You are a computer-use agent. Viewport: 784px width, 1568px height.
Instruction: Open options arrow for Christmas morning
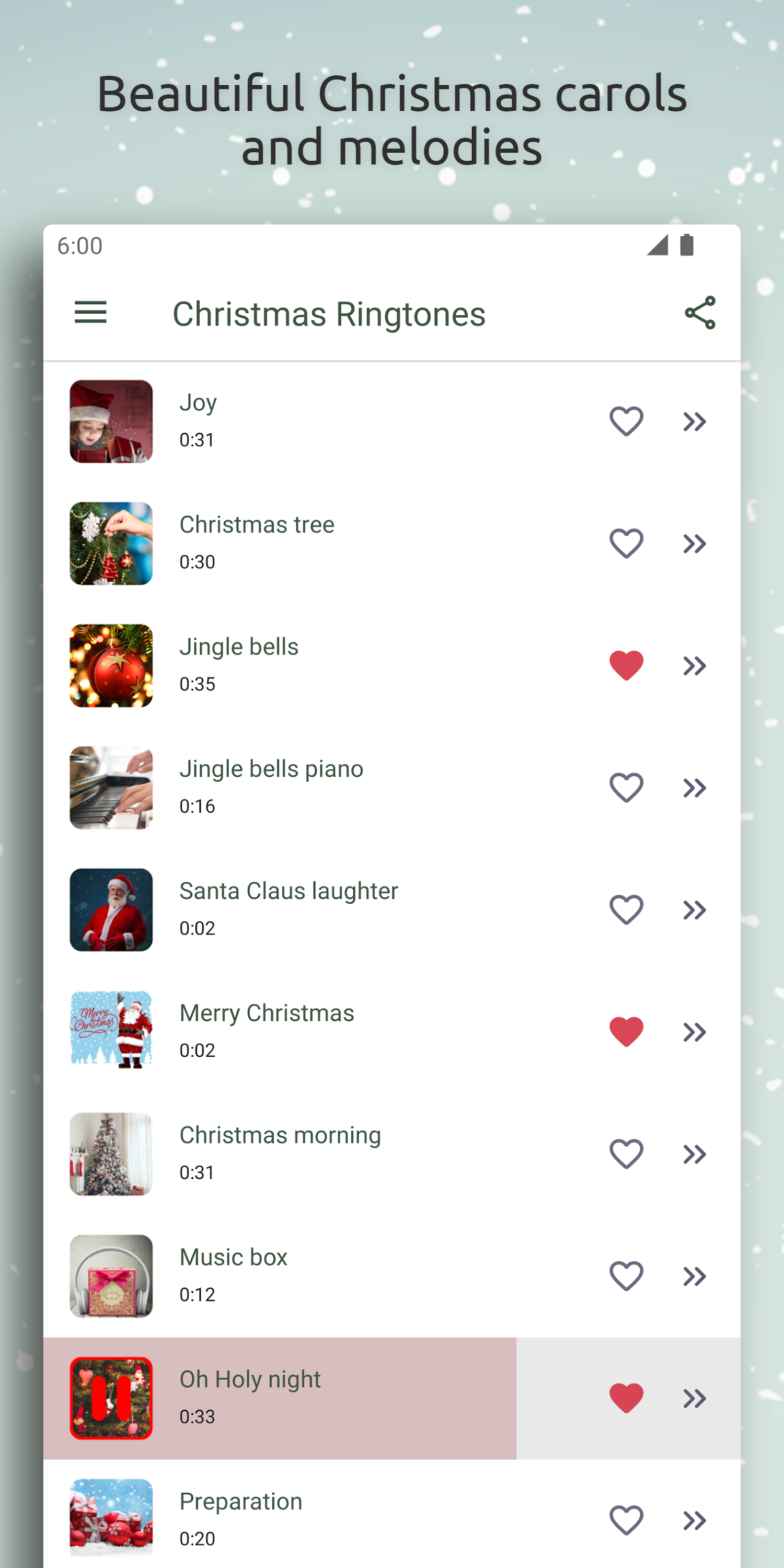click(694, 1154)
